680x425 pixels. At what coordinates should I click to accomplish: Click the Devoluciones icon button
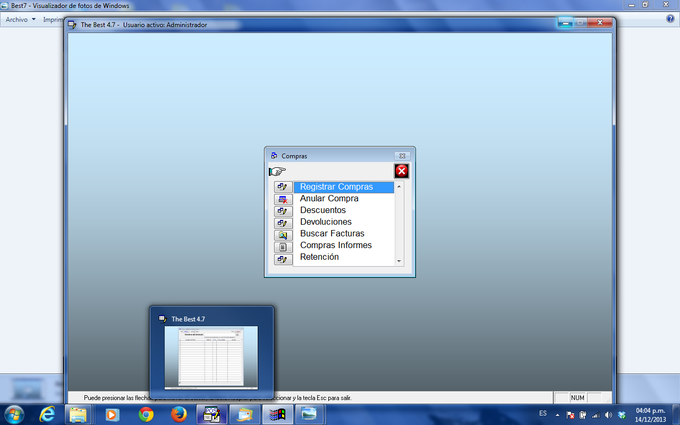tap(283, 223)
